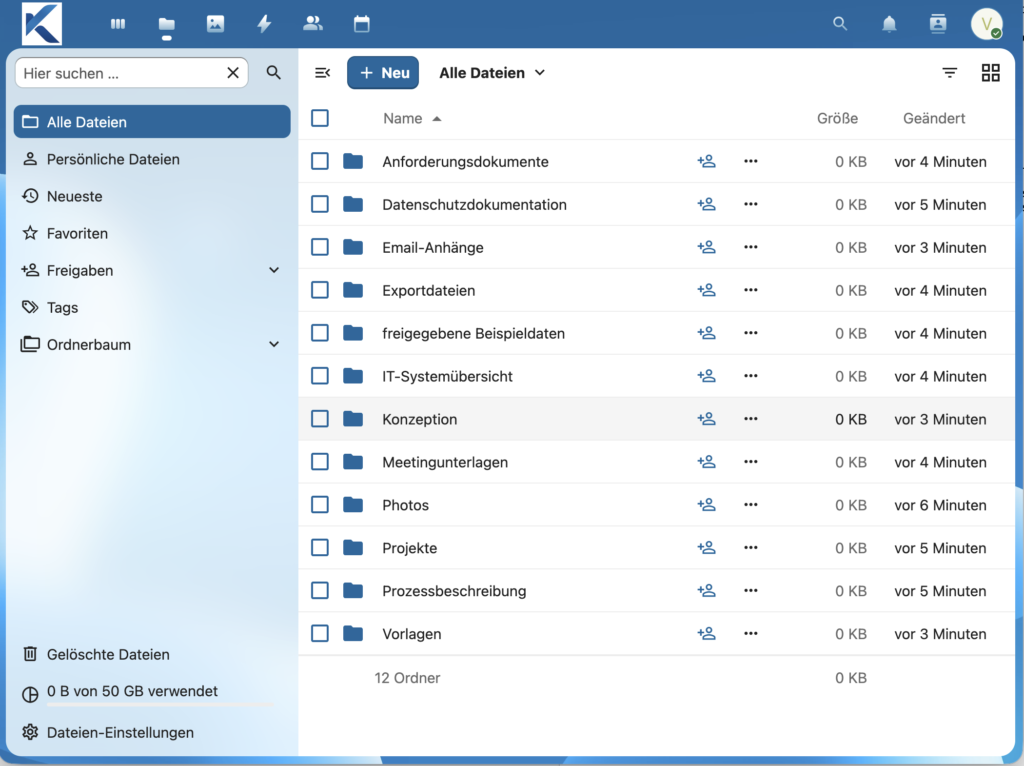Open the Photos app icon in top bar
This screenshot has width=1024, height=766.
[x=216, y=24]
